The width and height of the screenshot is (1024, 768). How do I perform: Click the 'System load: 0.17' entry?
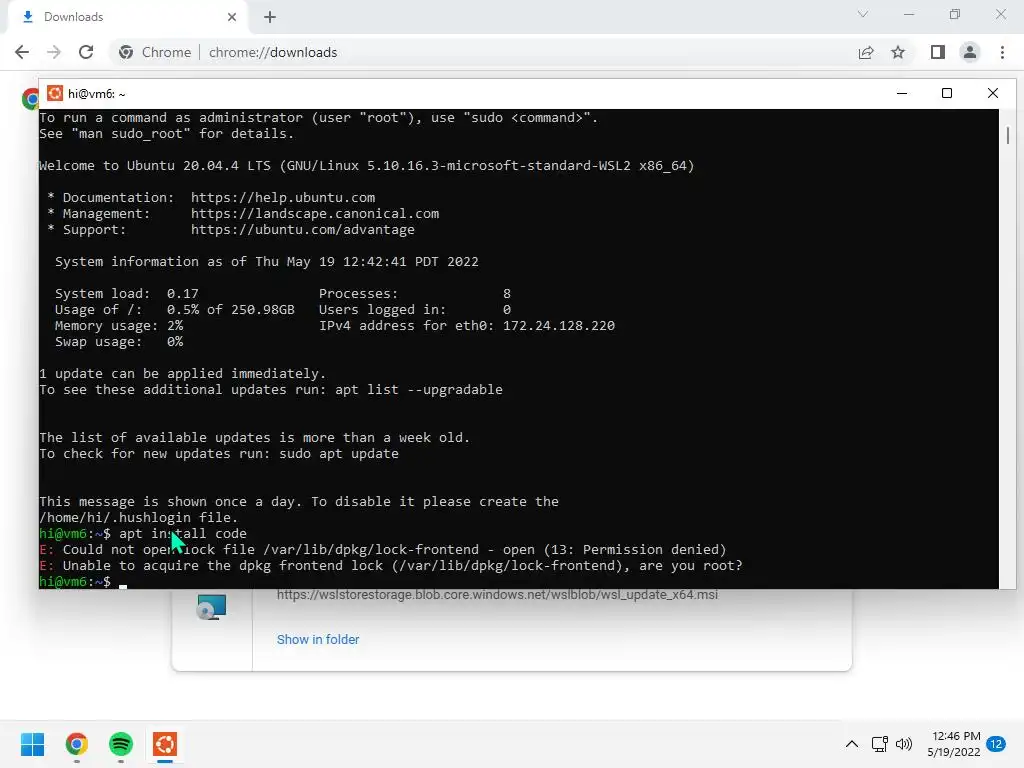(127, 293)
